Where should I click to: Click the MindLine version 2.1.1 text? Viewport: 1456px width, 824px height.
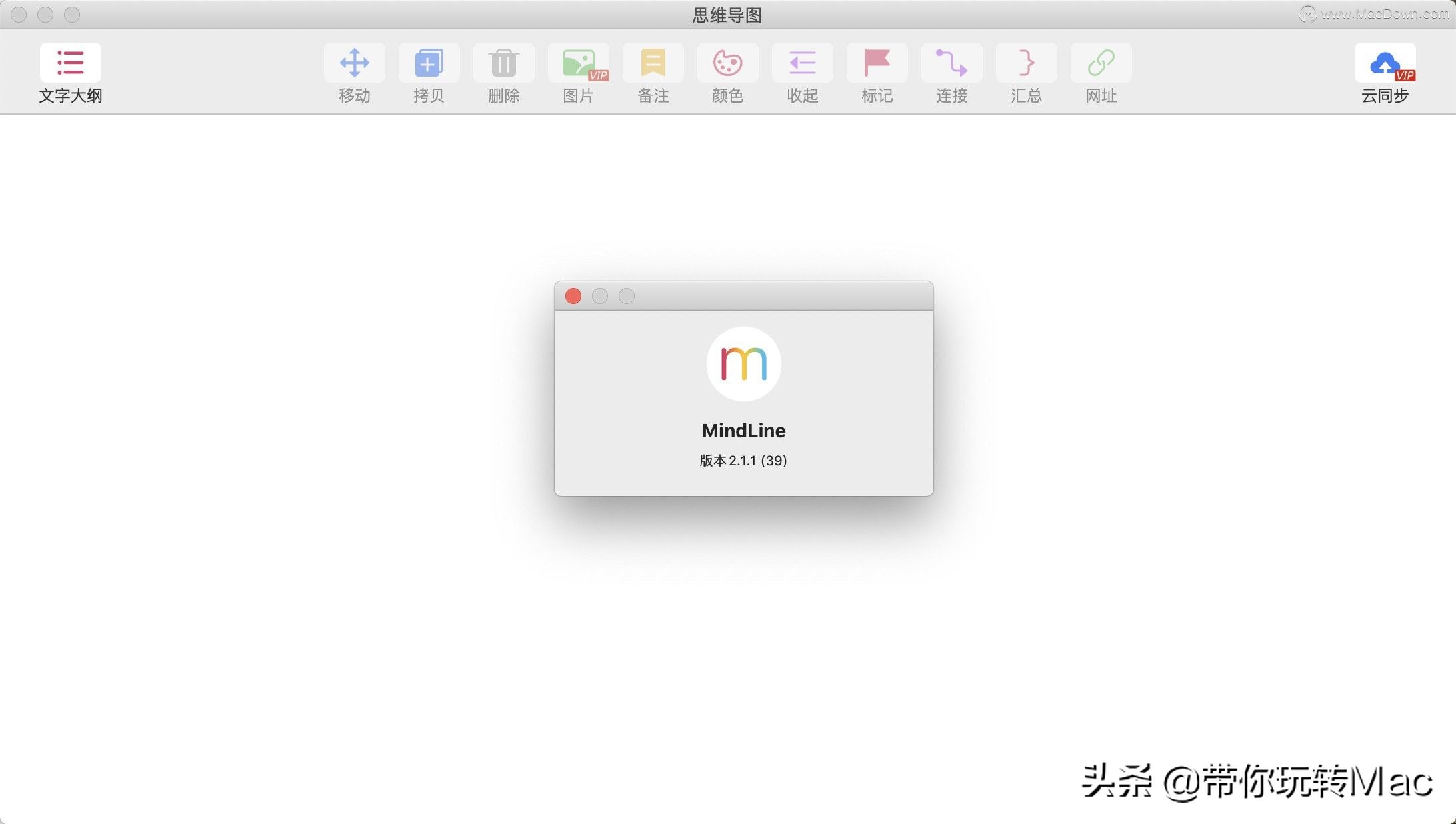[743, 460]
